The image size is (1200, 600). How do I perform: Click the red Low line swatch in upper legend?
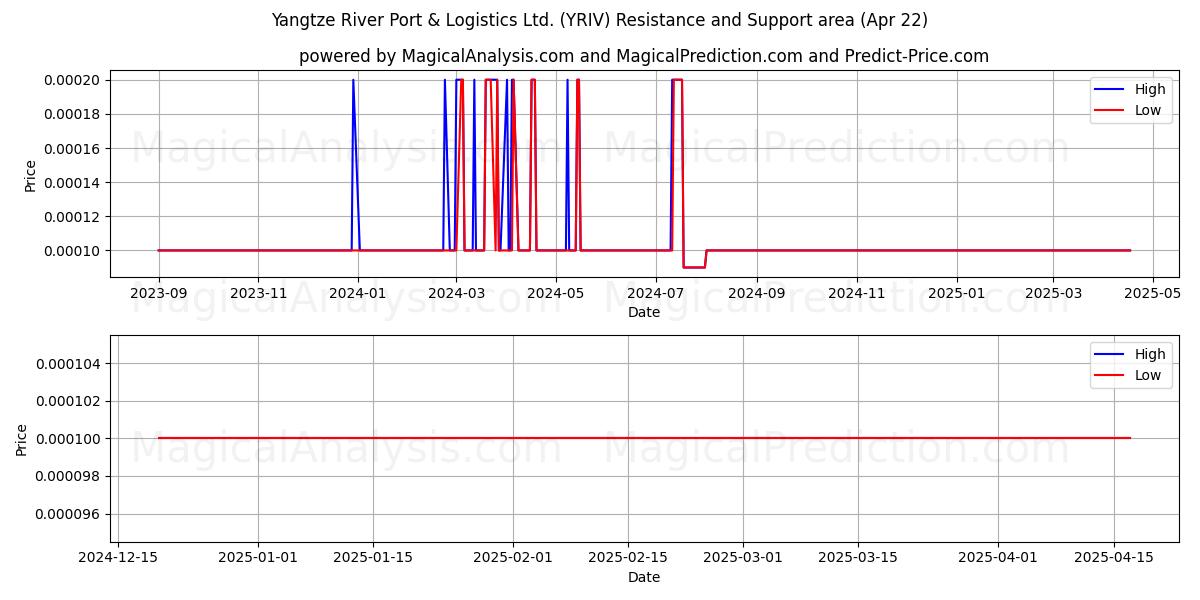[1109, 111]
